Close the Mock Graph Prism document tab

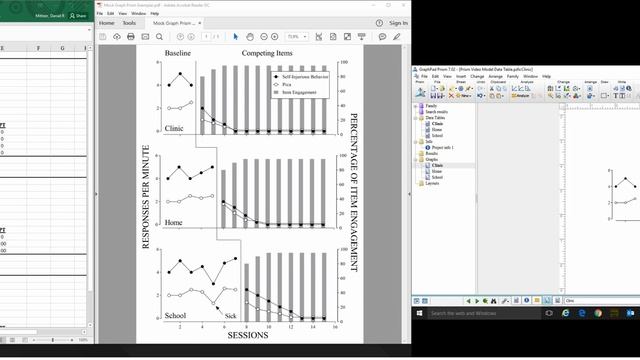click(x=200, y=23)
